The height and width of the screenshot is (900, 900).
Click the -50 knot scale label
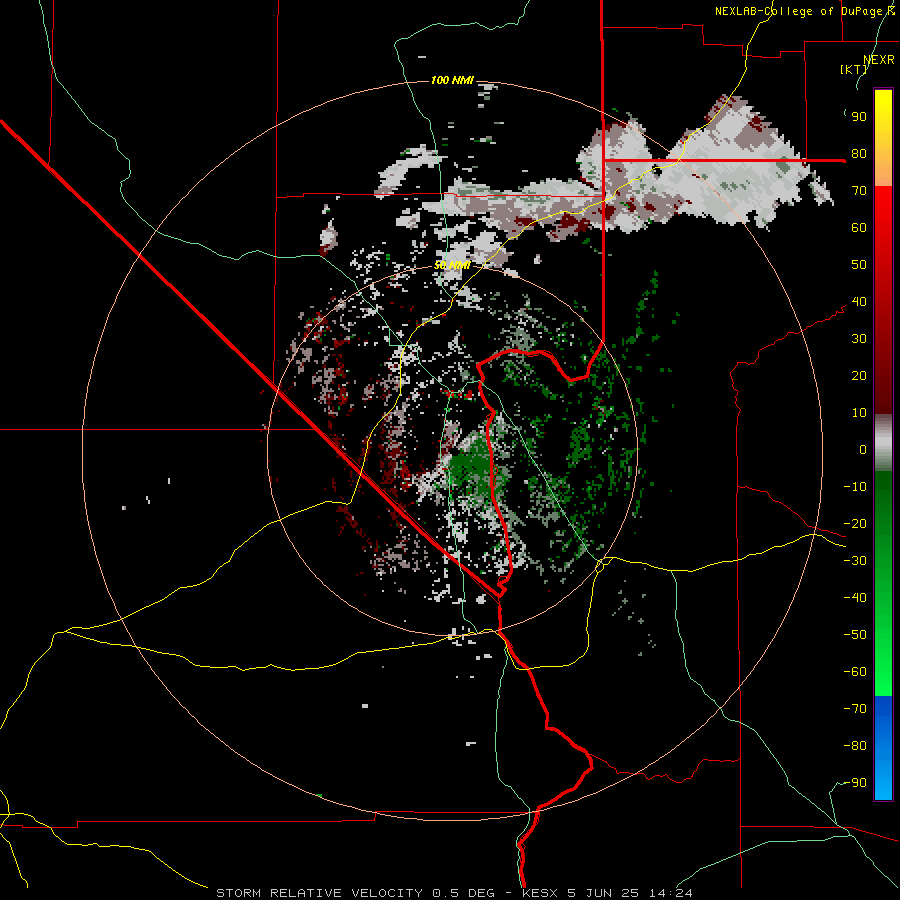(855, 635)
